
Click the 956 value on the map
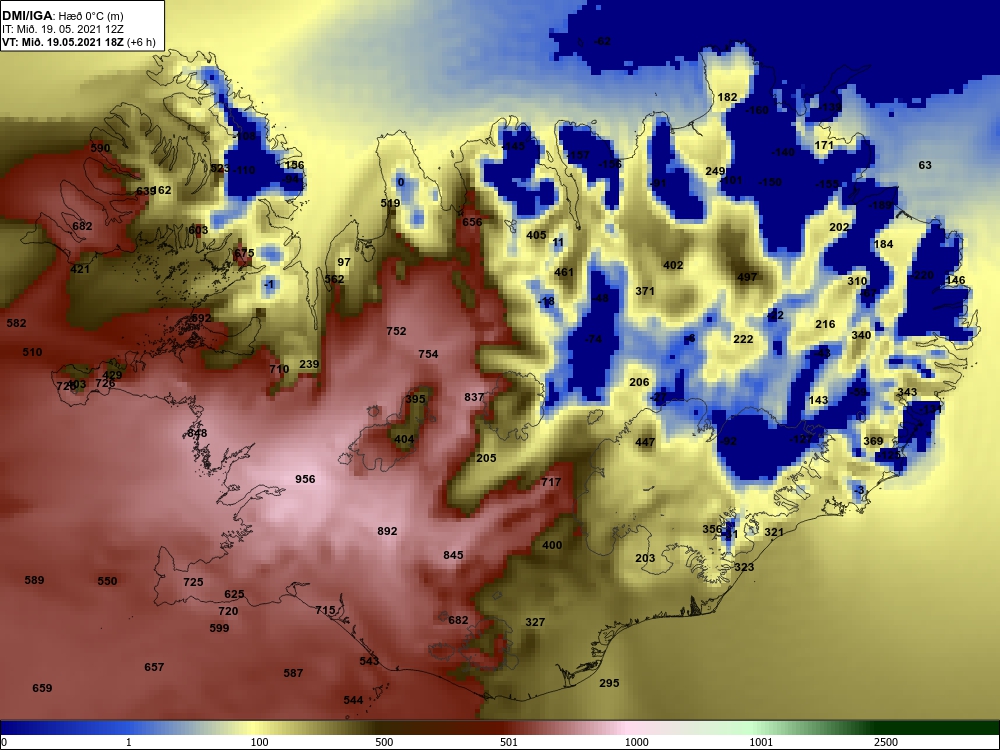pos(305,479)
